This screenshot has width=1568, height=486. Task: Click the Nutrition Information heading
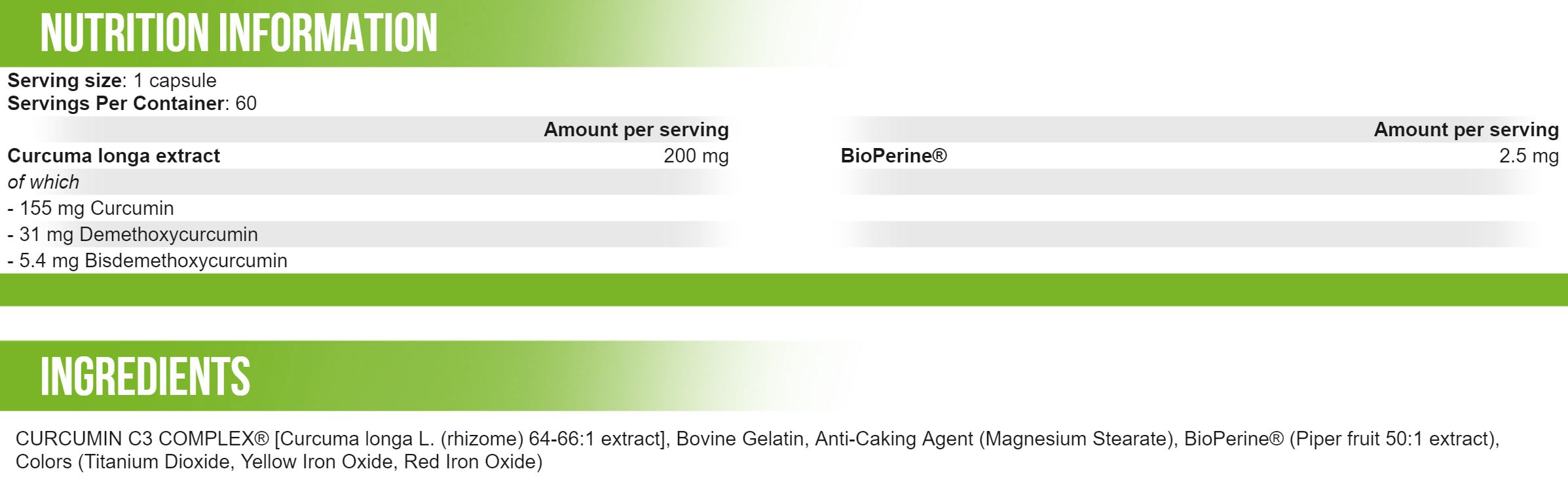point(238,33)
